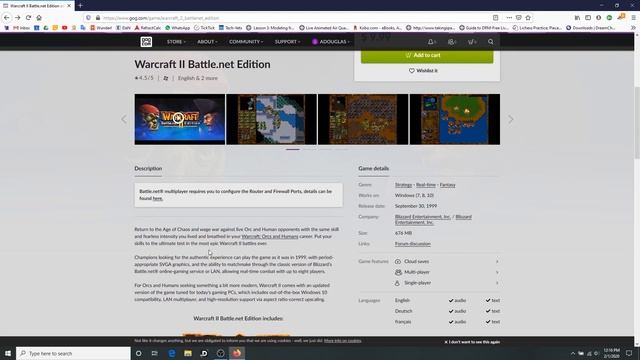Open Task View on the taskbar
640x360 pixels.
[155, 353]
